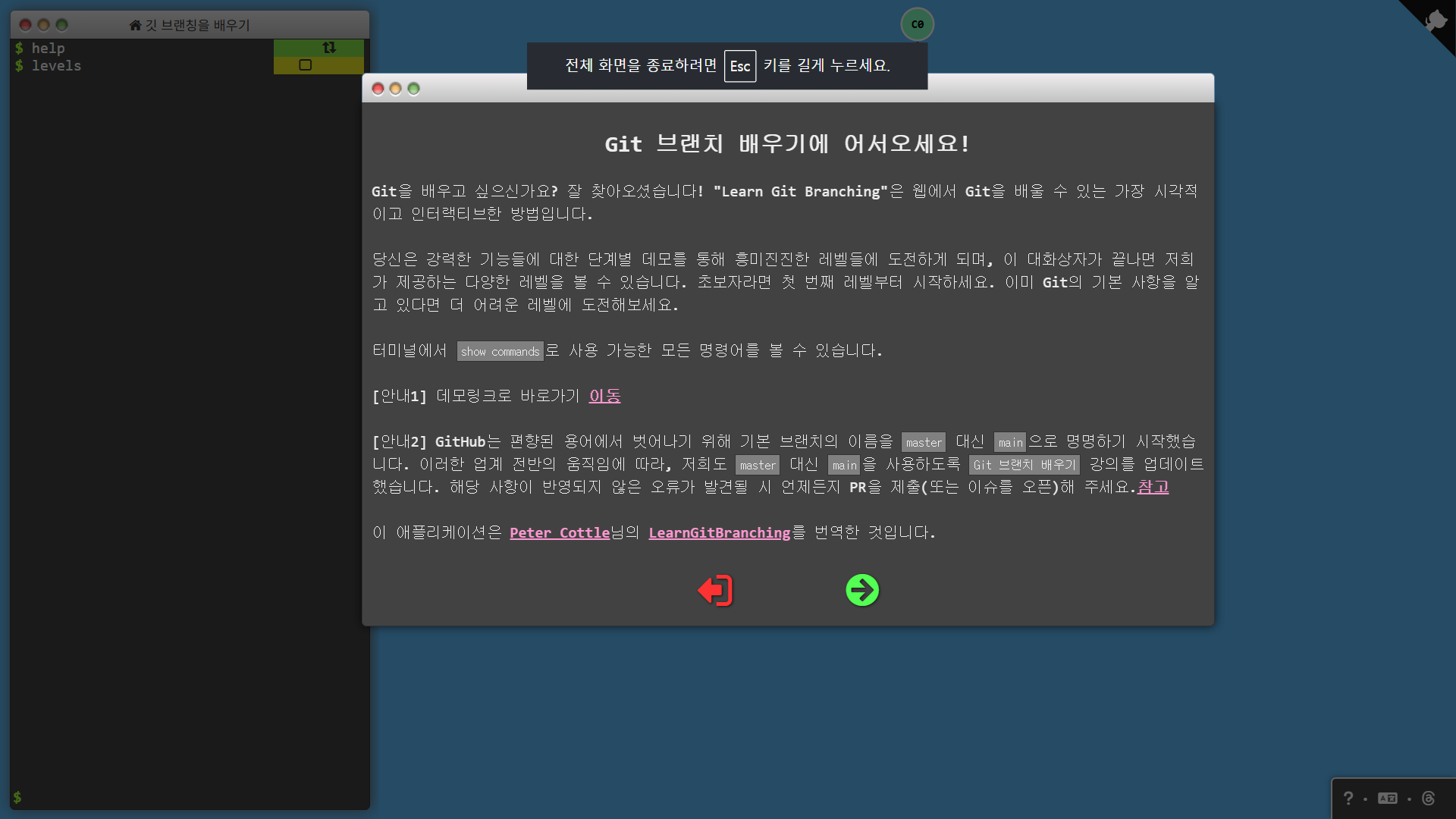1456x819 pixels.
Task: Click the green maximize button on dialog
Action: point(413,89)
